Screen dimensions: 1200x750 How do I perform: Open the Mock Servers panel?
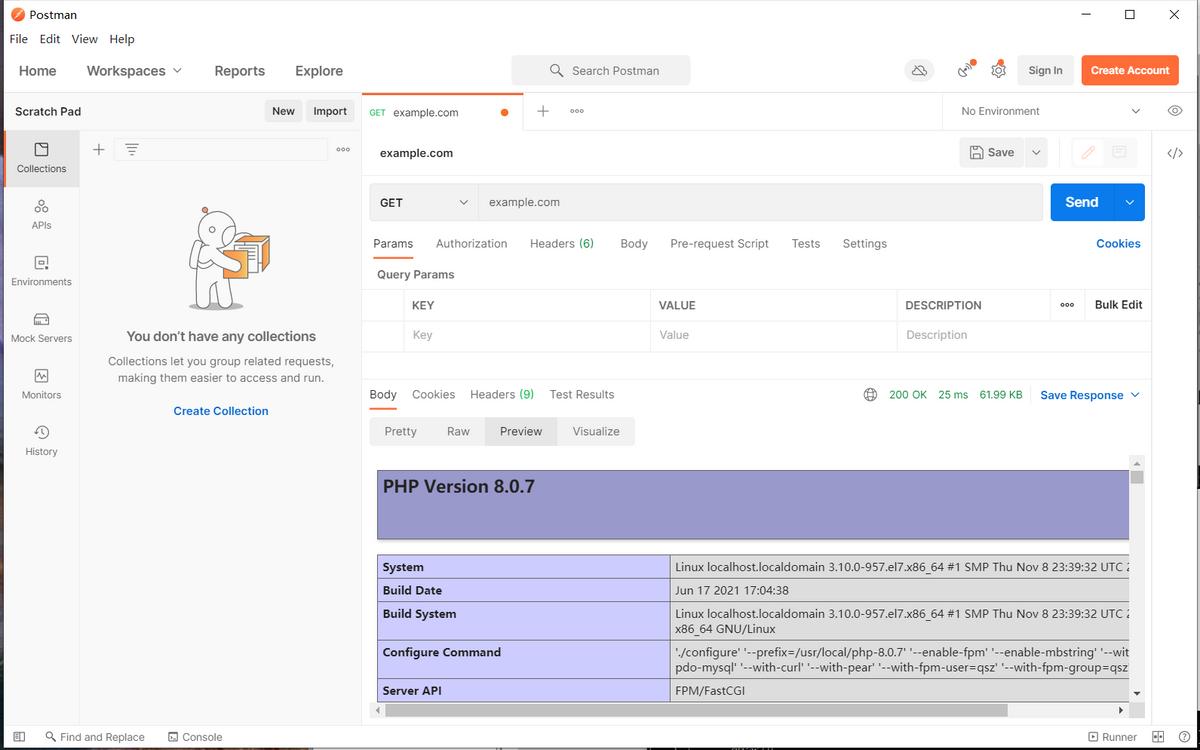(40, 328)
